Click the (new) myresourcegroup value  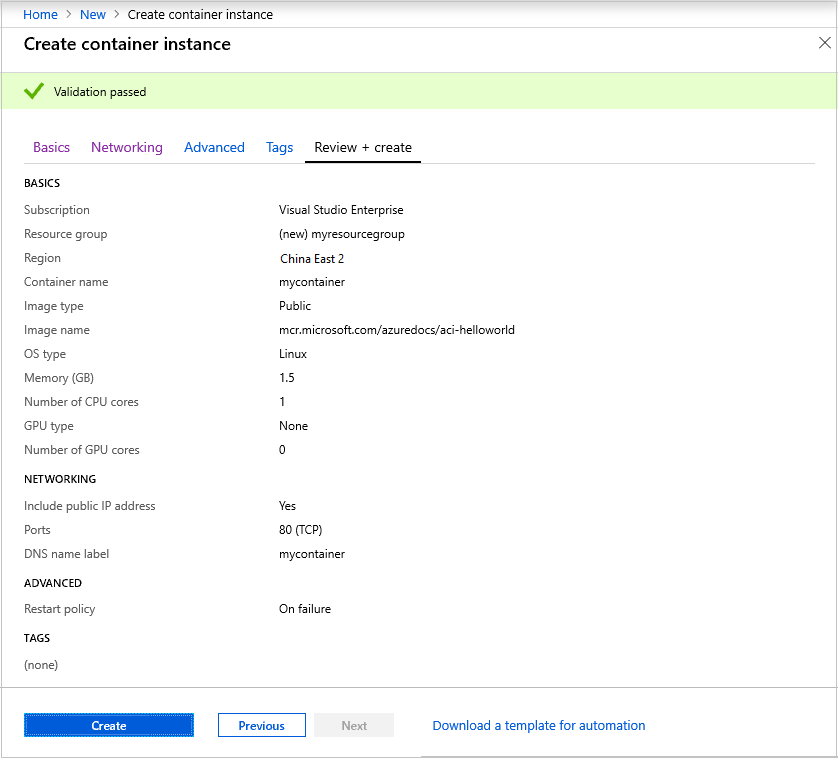342,234
